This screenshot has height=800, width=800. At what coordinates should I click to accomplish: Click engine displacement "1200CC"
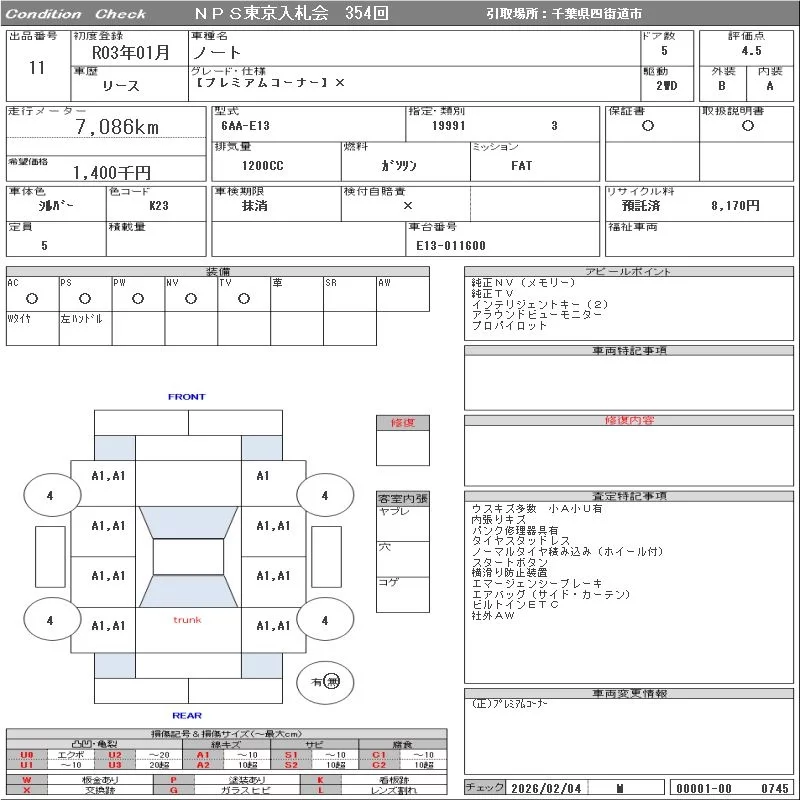coord(263,166)
